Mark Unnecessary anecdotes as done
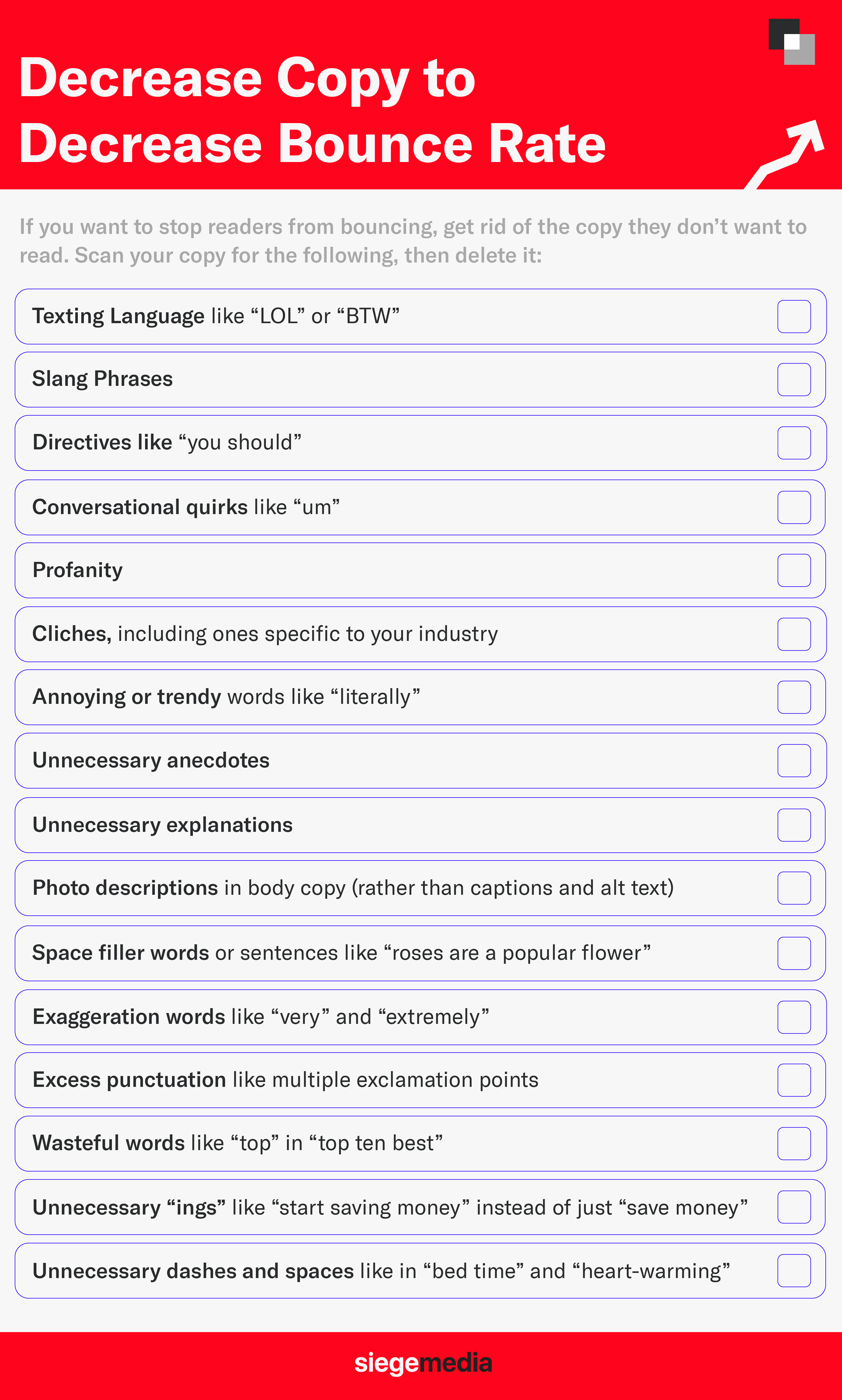The height and width of the screenshot is (1400, 842). (794, 761)
